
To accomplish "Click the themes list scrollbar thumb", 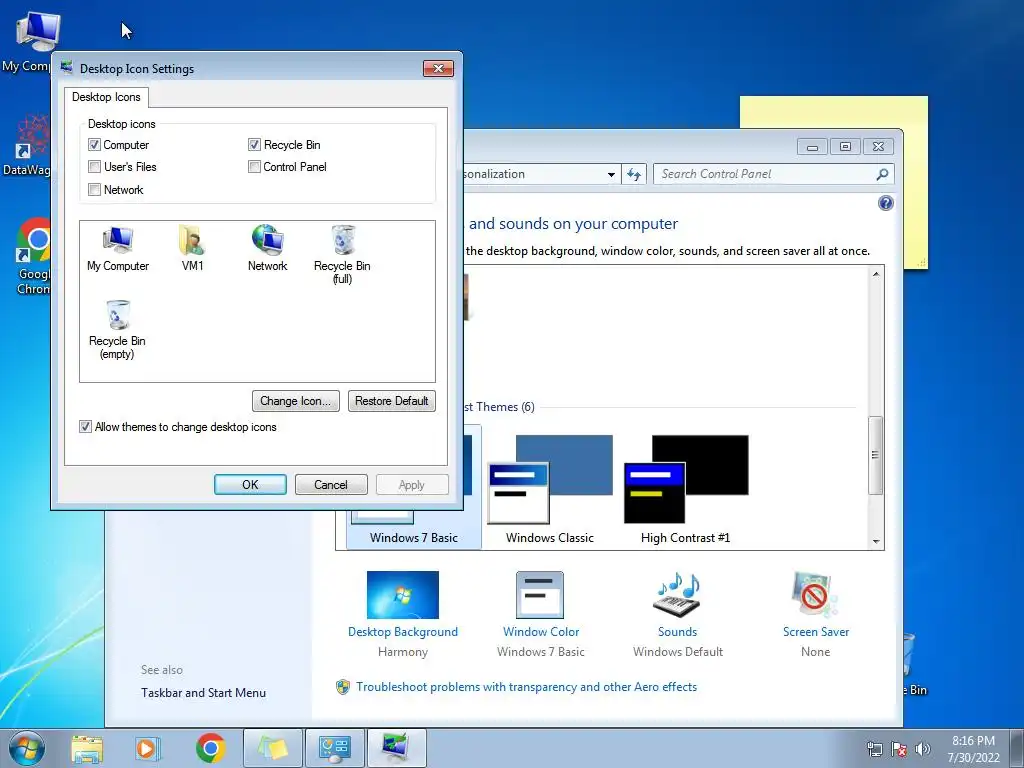I will point(876,455).
